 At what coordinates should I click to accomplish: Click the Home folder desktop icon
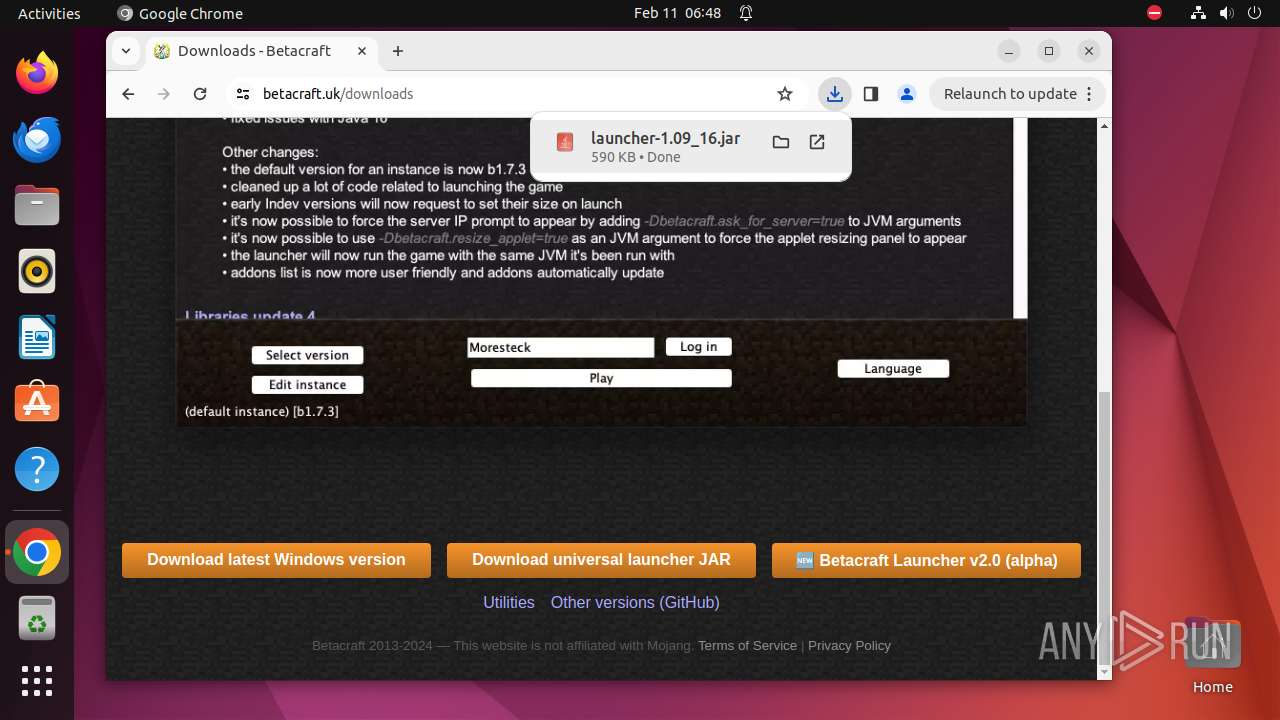click(1212, 656)
